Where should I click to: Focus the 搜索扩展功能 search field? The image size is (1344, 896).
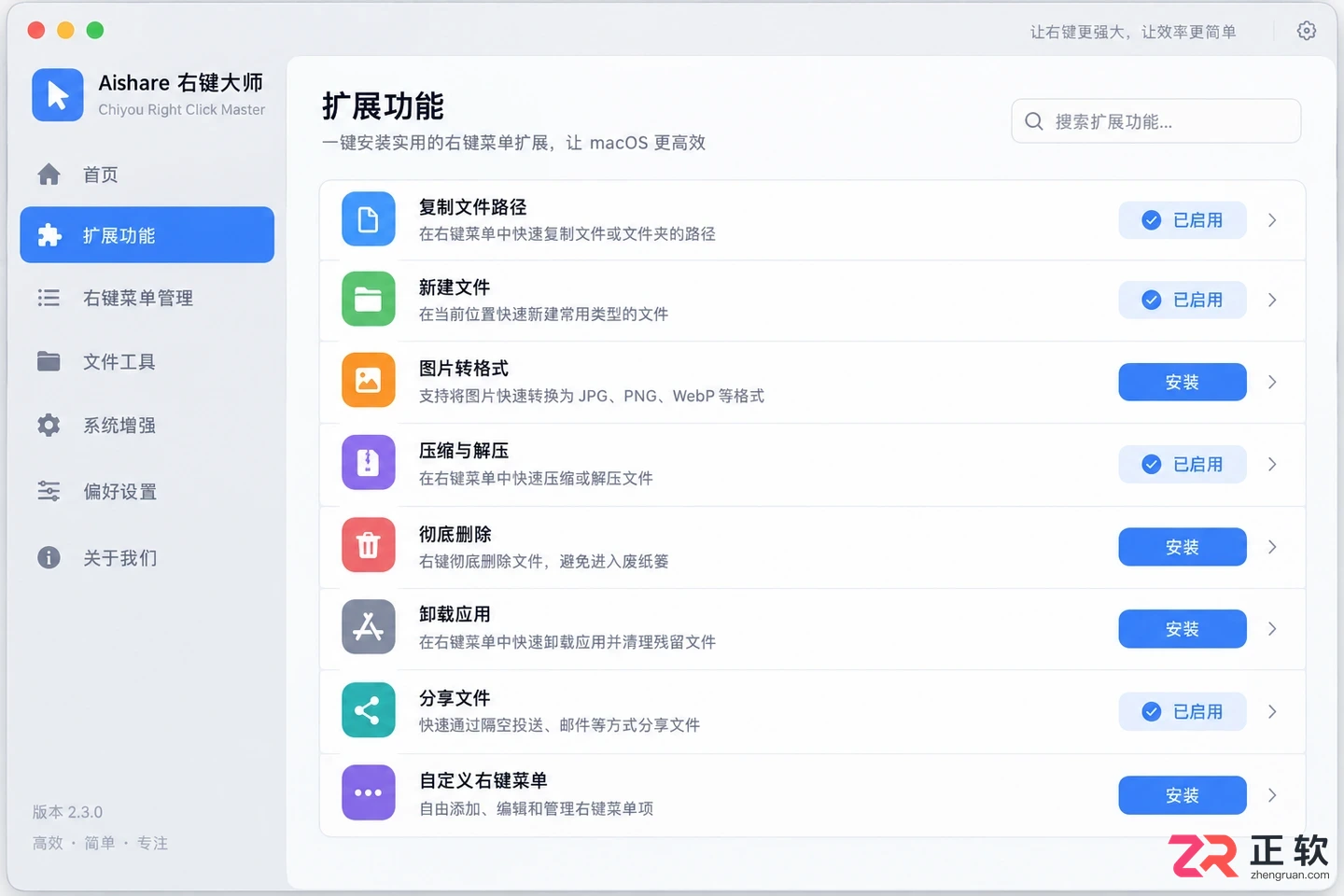1156,121
